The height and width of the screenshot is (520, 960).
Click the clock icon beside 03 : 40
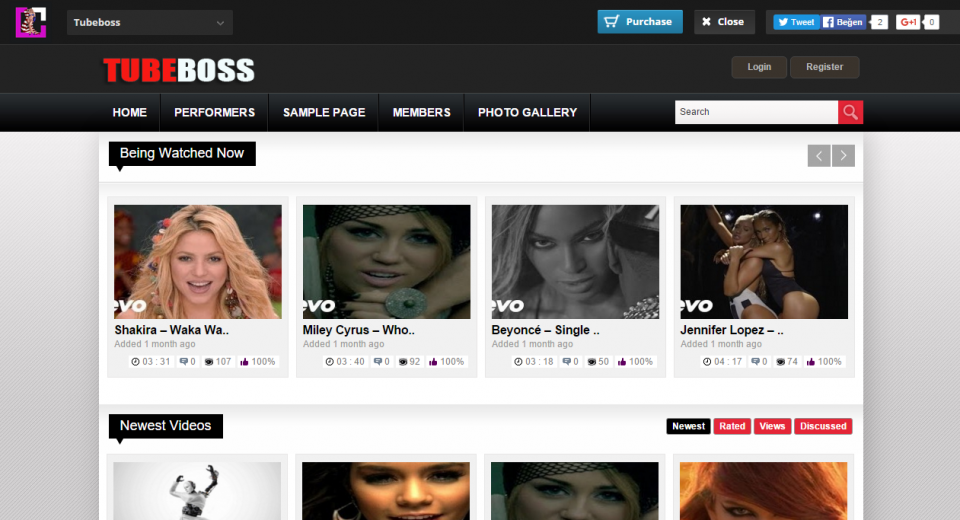point(329,362)
